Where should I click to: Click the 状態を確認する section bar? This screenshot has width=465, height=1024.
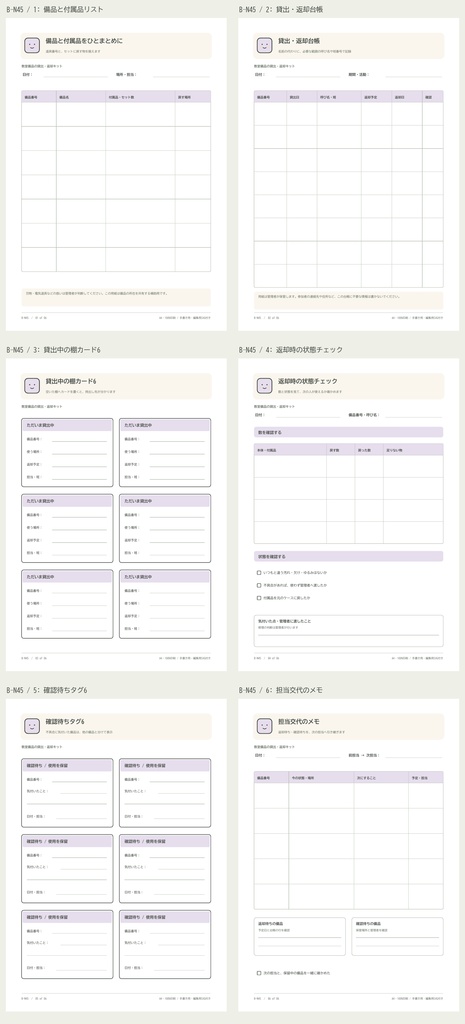349,556
